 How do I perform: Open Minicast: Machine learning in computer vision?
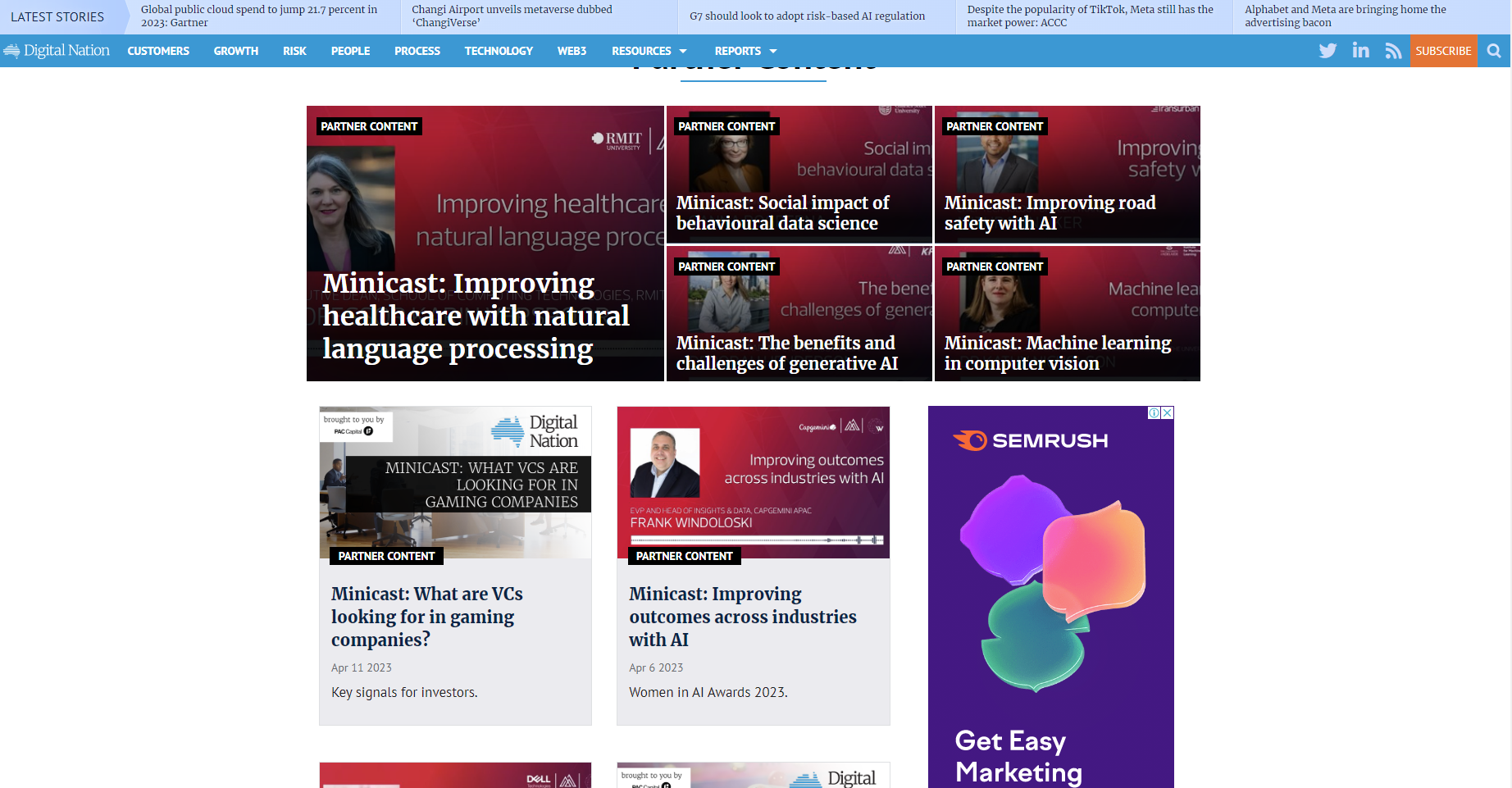tap(1068, 313)
